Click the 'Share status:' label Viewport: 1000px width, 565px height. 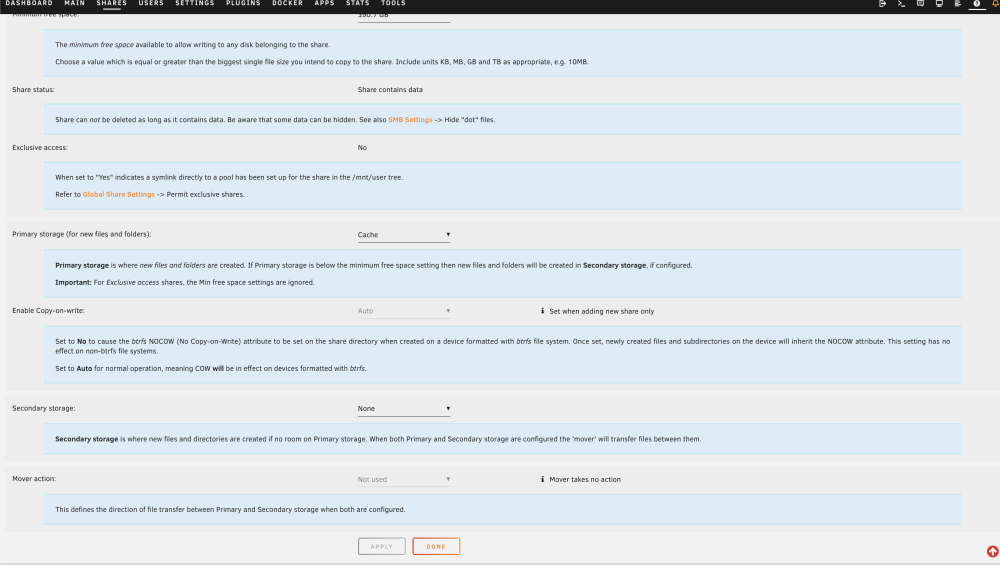click(33, 90)
